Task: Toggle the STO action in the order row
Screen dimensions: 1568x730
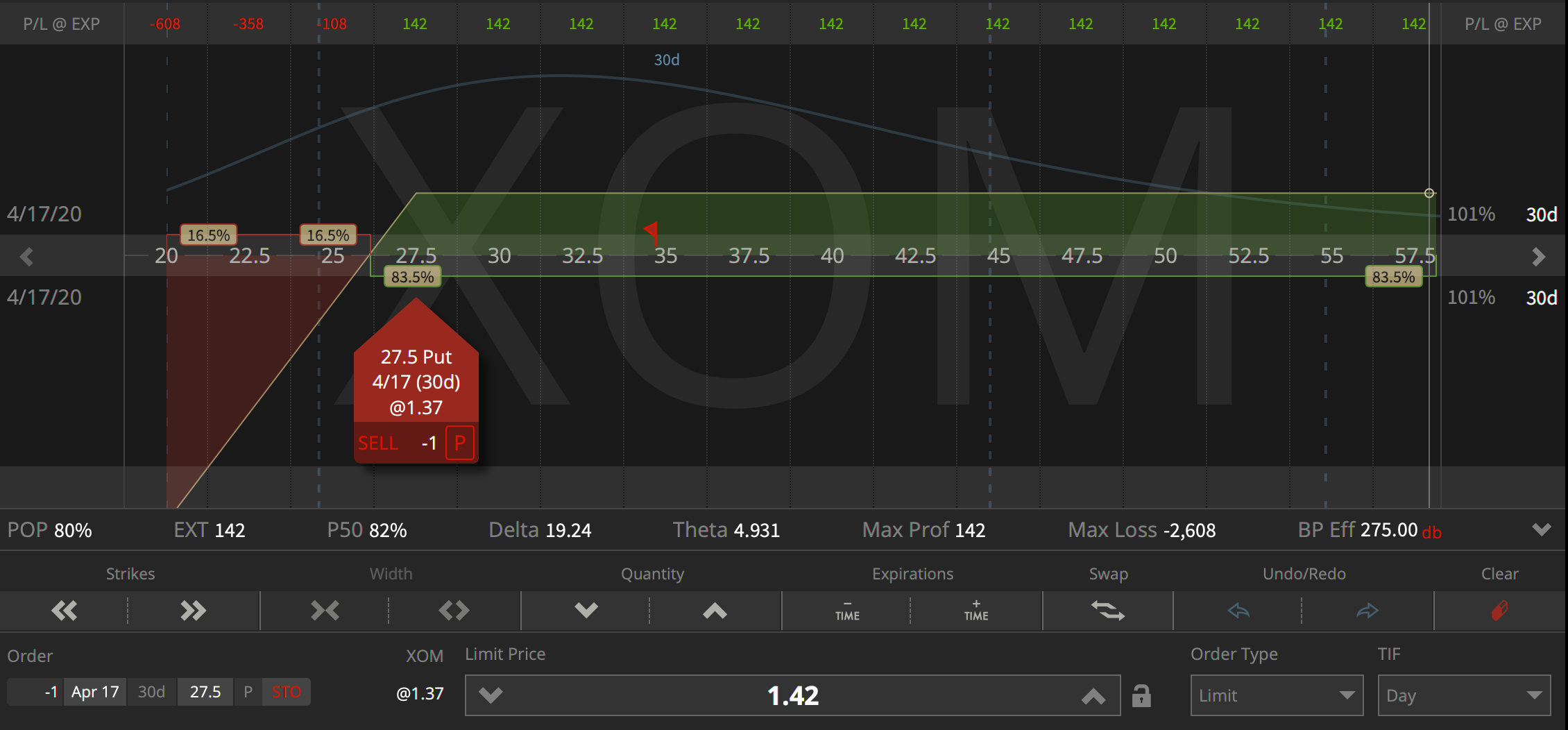Action: coord(287,692)
